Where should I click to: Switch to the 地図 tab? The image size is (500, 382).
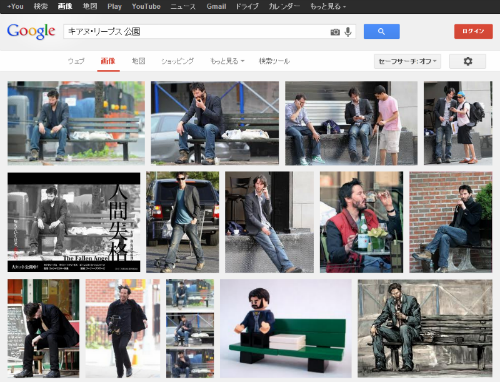point(138,61)
